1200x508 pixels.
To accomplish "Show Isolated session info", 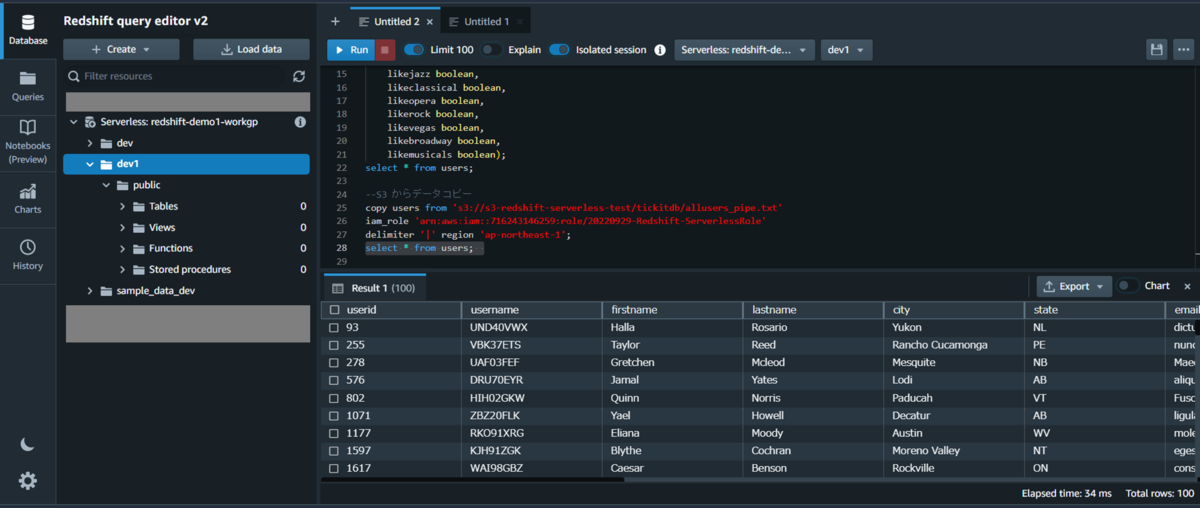I will [x=659, y=50].
